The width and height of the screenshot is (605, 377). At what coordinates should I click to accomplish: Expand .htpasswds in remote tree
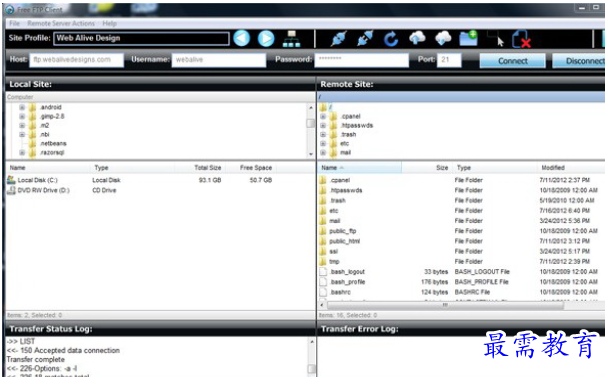323,125
